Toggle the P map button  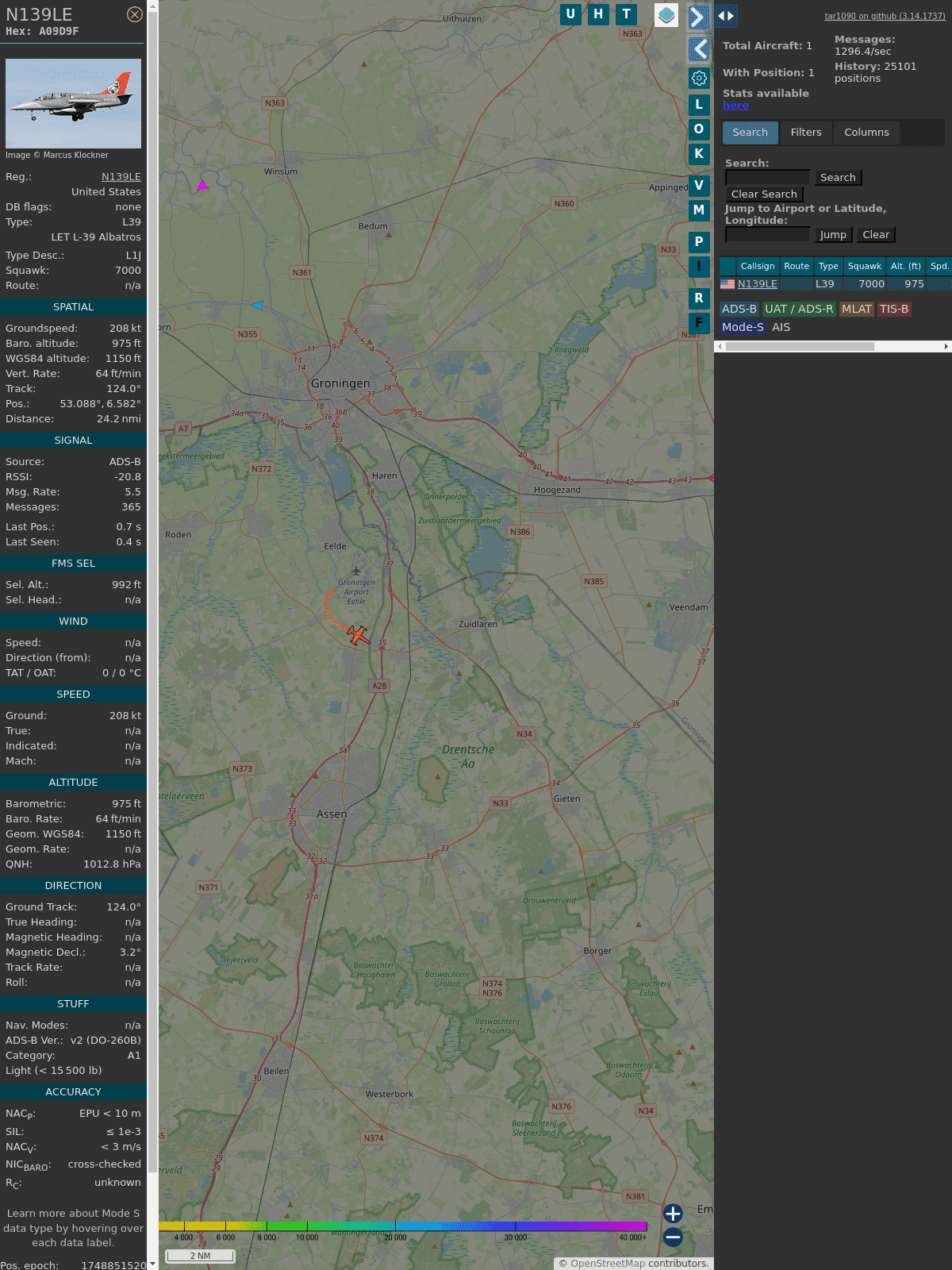699,241
